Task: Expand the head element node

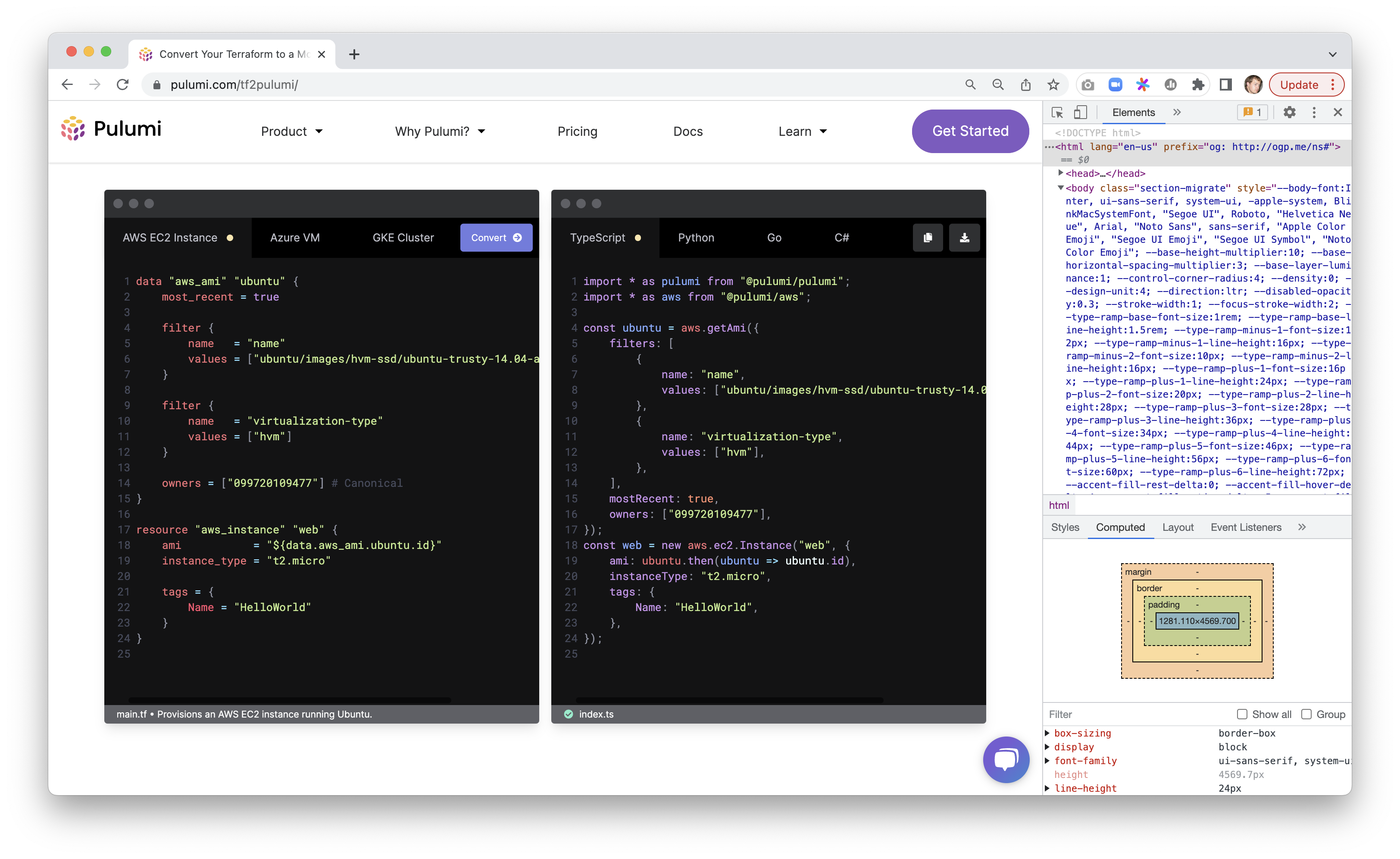Action: click(x=1060, y=173)
